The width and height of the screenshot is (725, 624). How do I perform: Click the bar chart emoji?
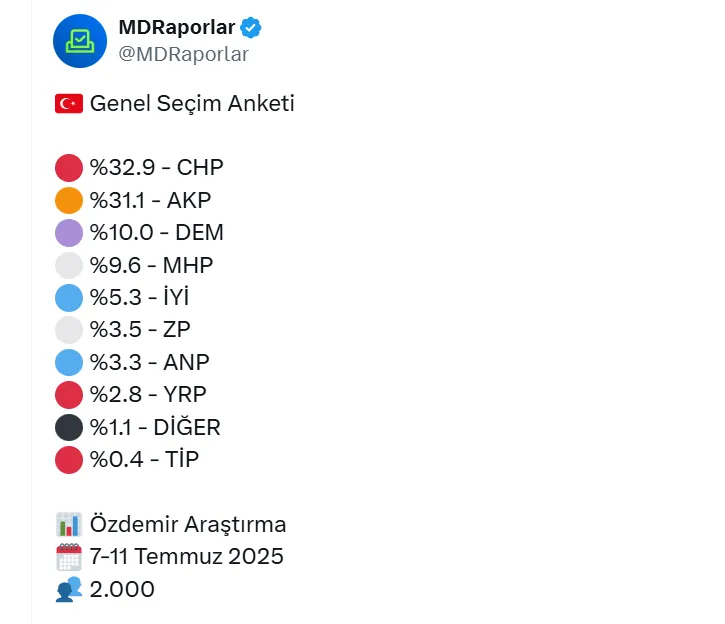(x=69, y=524)
